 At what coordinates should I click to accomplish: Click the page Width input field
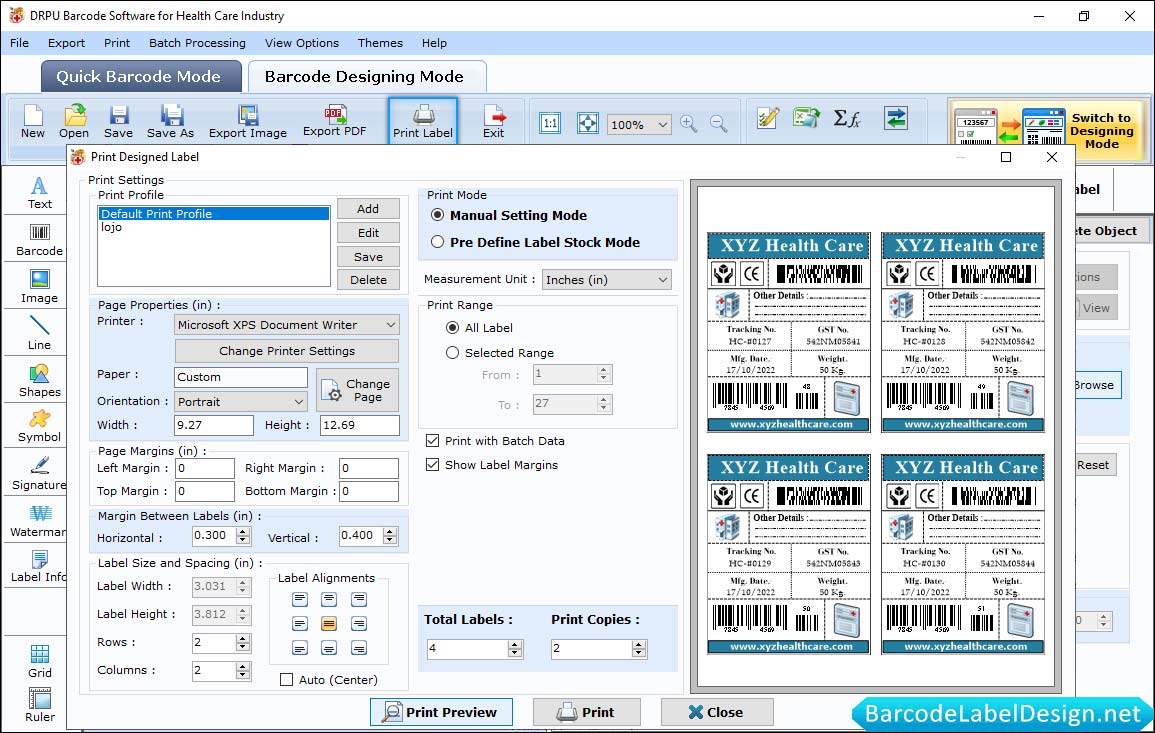214,425
